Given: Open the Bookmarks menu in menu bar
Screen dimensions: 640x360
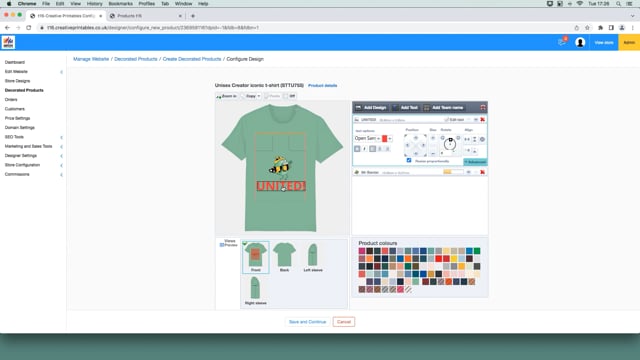Looking at the screenshot, I should point(120,4).
